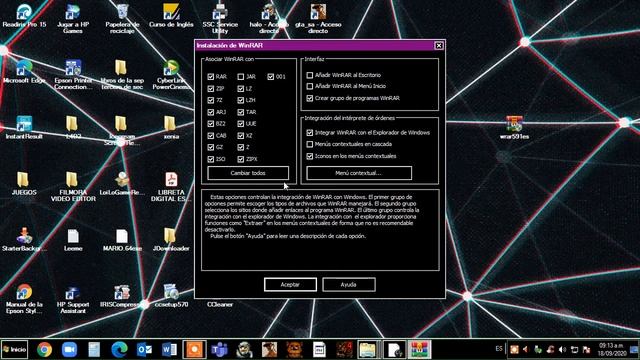Toggle the TAR association checkbox

(240, 112)
